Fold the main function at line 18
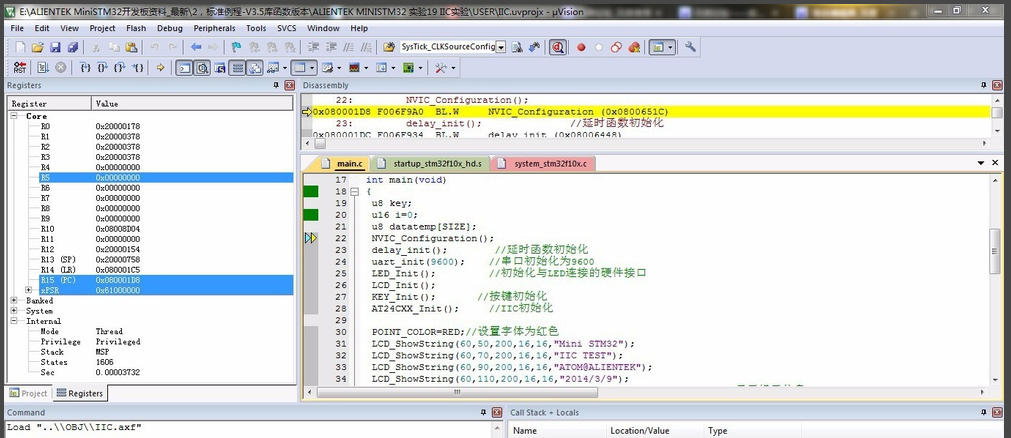The image size is (1011, 438). click(355, 192)
